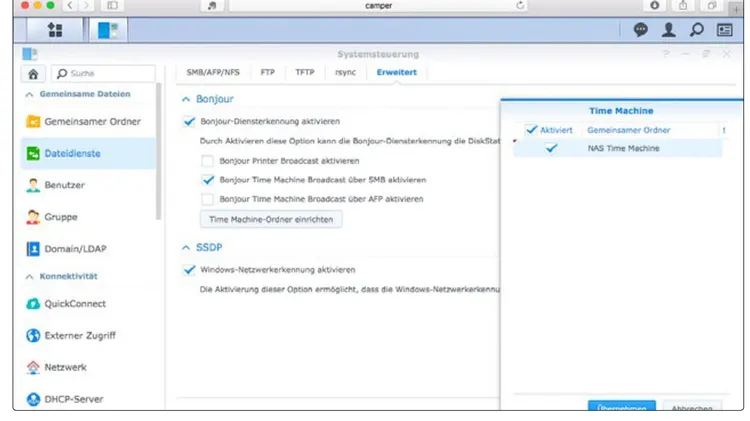Click the Benutzer person icon

(33, 185)
